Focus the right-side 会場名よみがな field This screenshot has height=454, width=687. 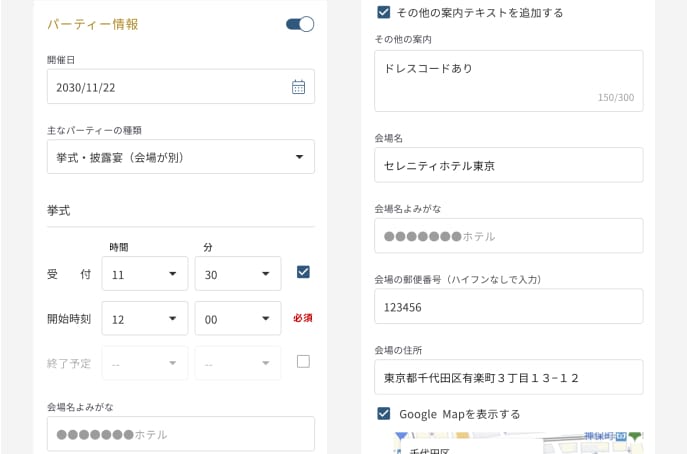coord(508,236)
